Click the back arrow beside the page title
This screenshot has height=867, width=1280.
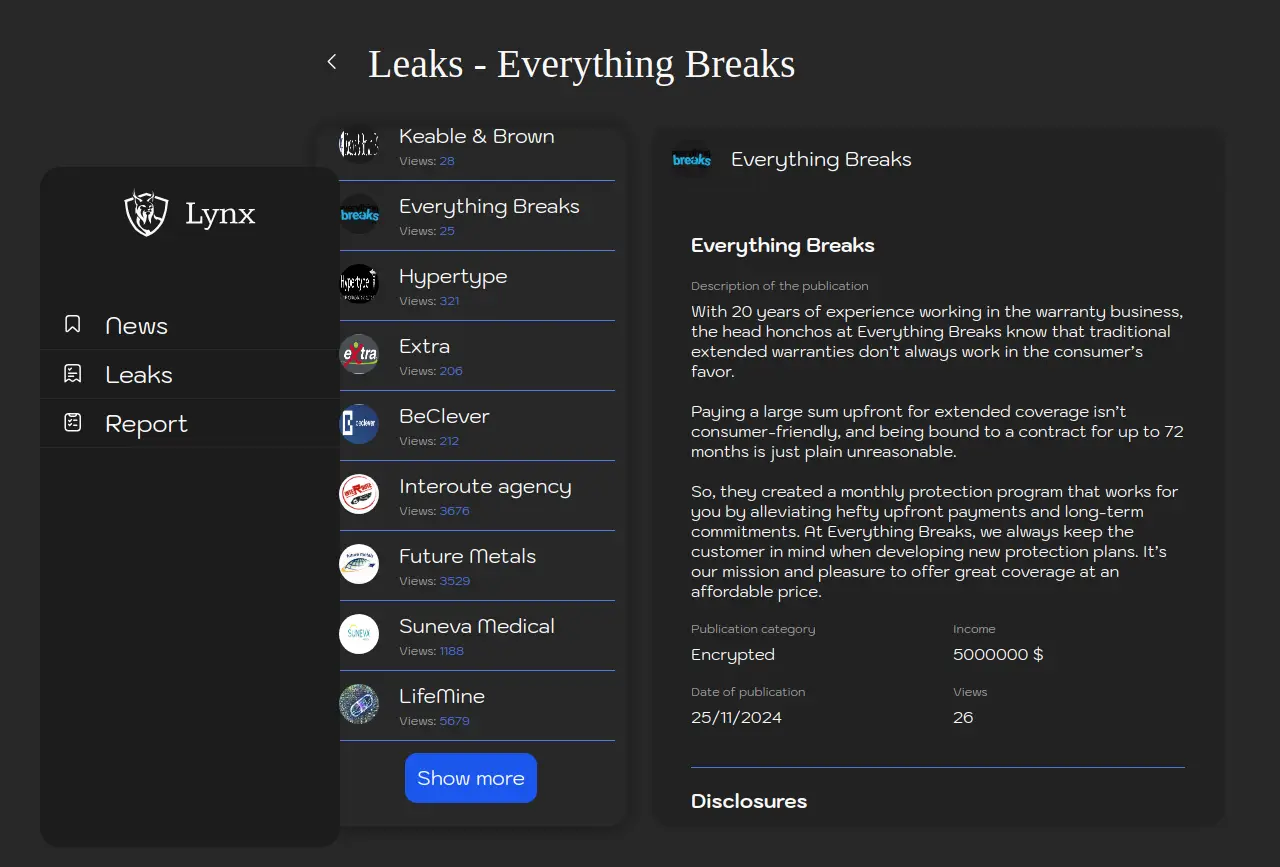coord(332,62)
